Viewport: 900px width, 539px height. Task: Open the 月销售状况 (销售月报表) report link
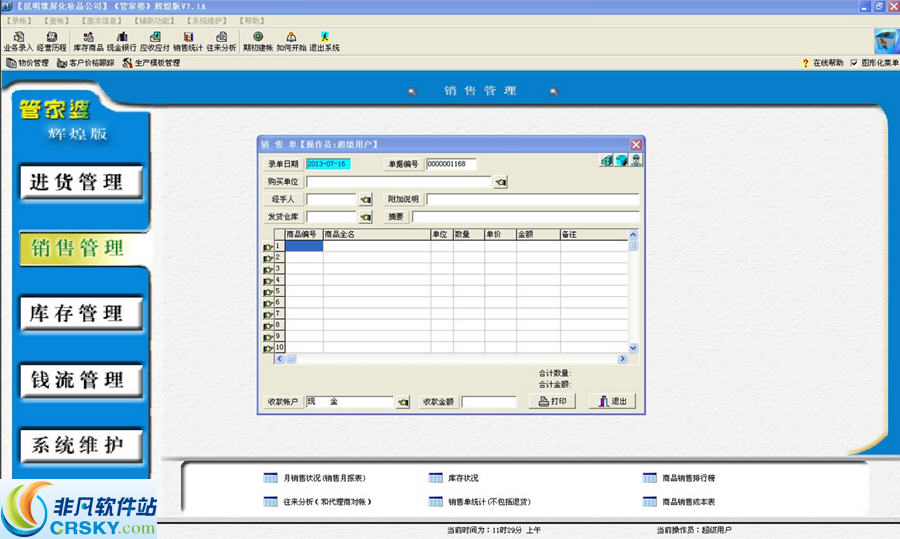(x=315, y=478)
